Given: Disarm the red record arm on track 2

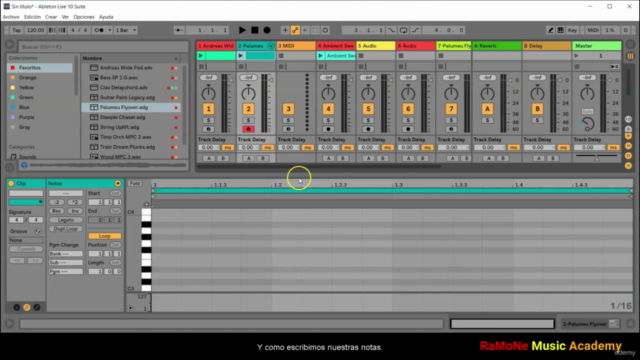Looking at the screenshot, I should pos(248,129).
